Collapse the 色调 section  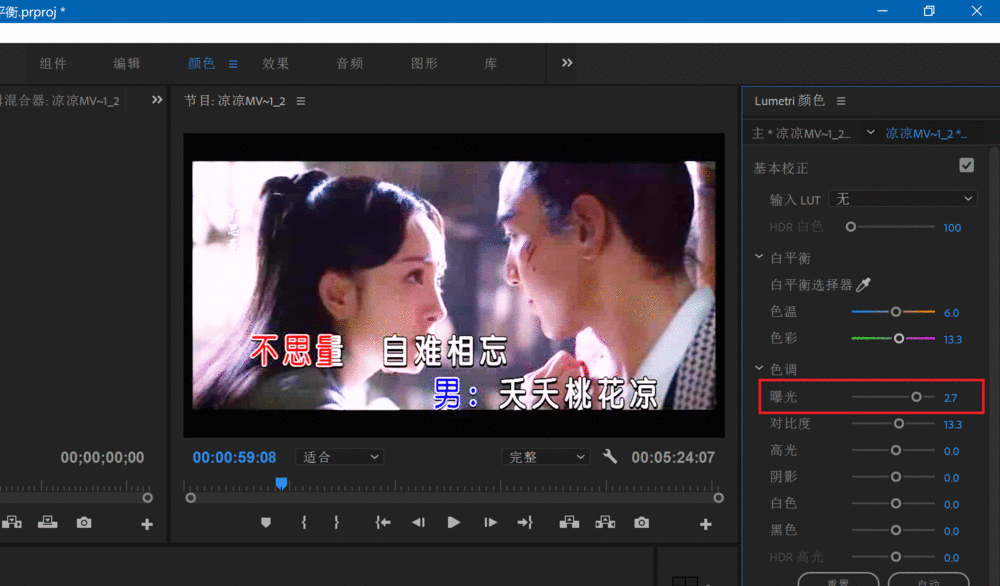click(x=758, y=368)
